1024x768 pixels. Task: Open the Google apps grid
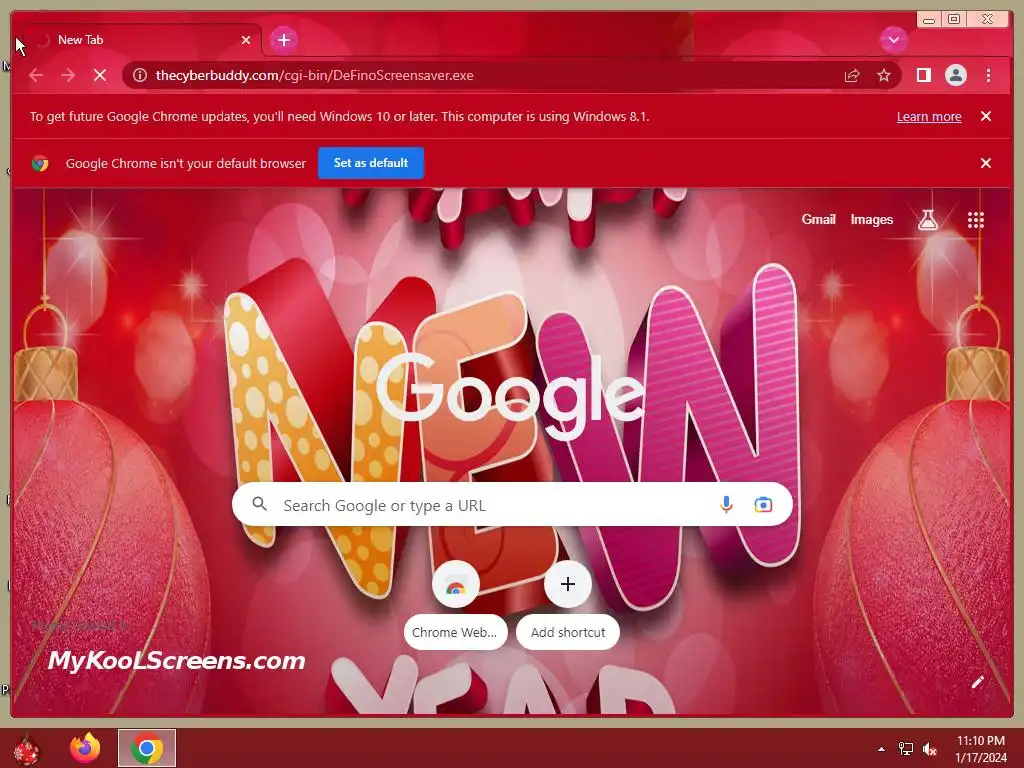coord(976,220)
